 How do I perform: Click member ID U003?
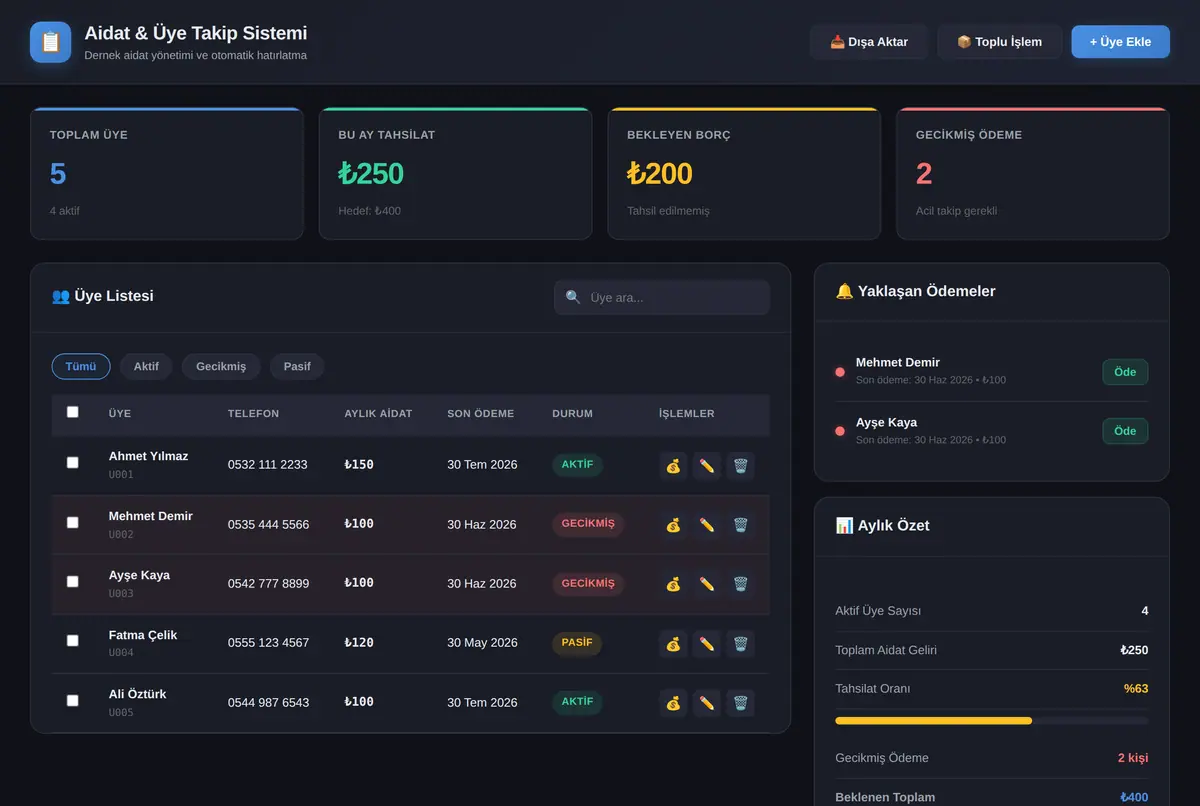coord(121,594)
